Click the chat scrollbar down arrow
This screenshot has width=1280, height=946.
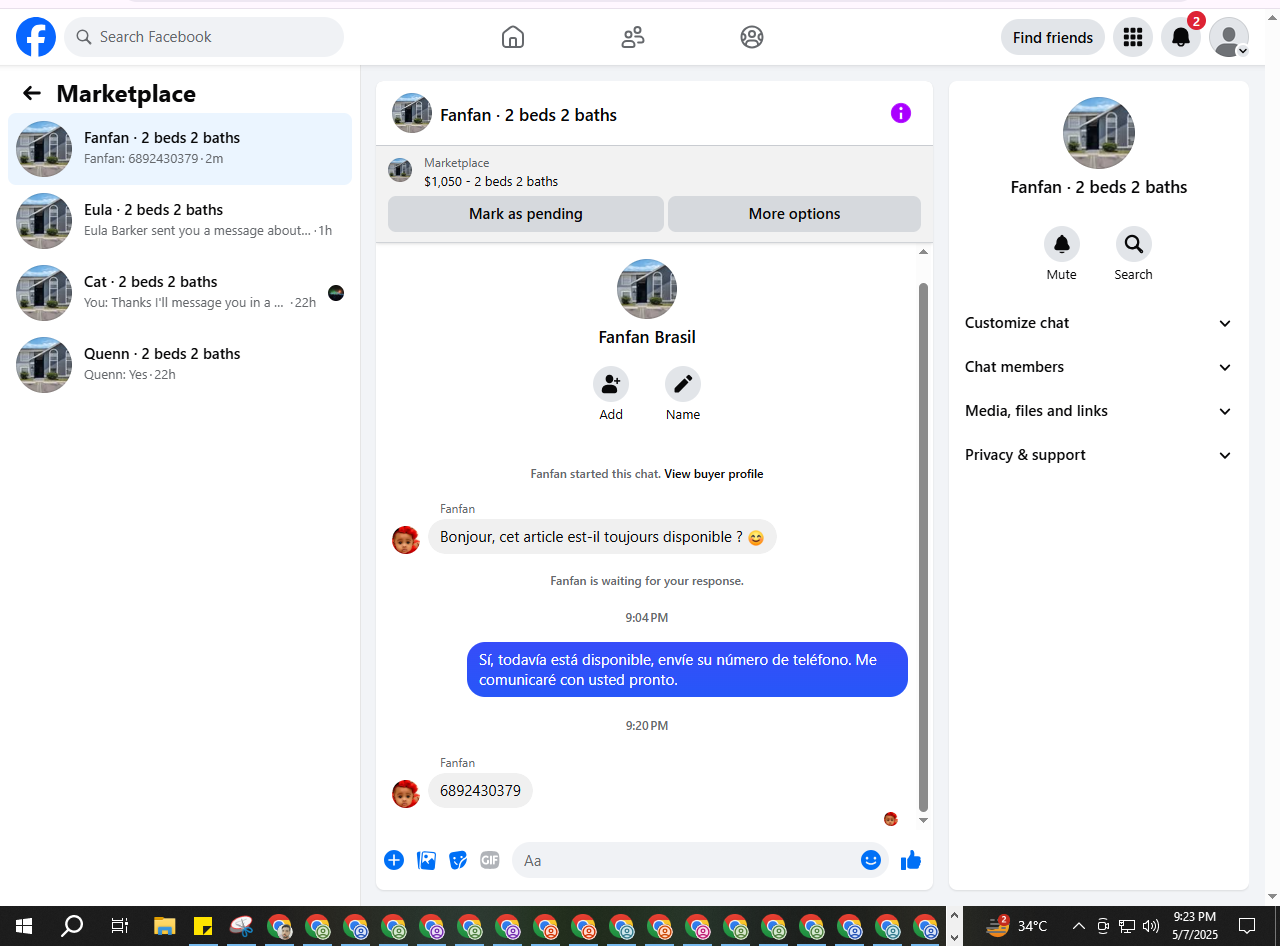924,820
